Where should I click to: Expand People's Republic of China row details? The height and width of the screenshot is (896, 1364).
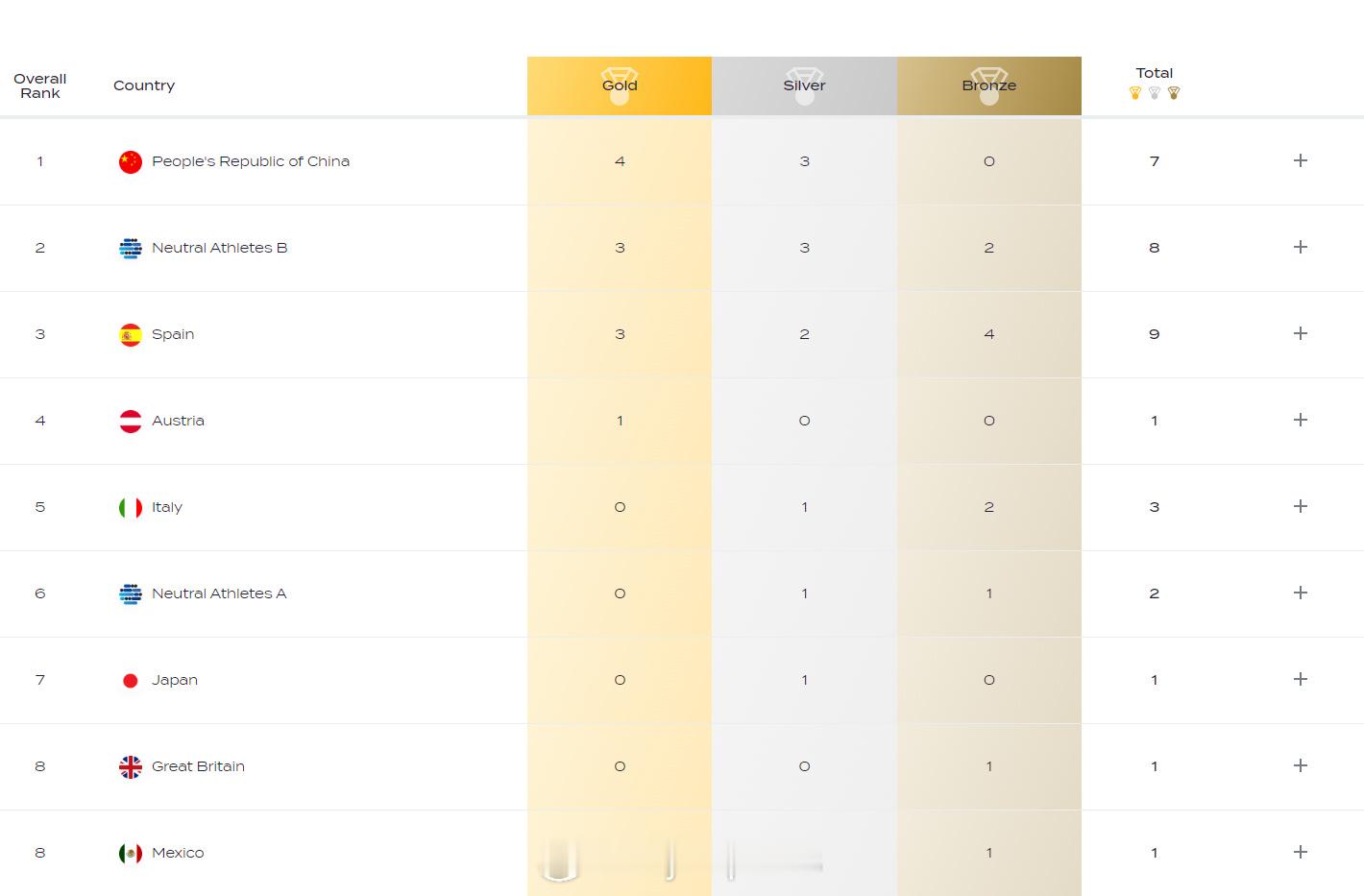(1301, 160)
